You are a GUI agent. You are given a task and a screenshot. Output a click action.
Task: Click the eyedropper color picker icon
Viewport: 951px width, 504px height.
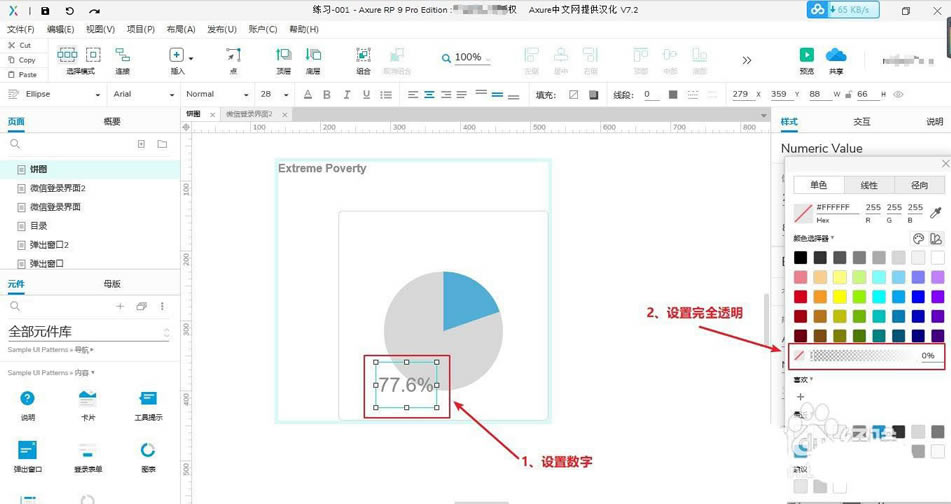[936, 212]
